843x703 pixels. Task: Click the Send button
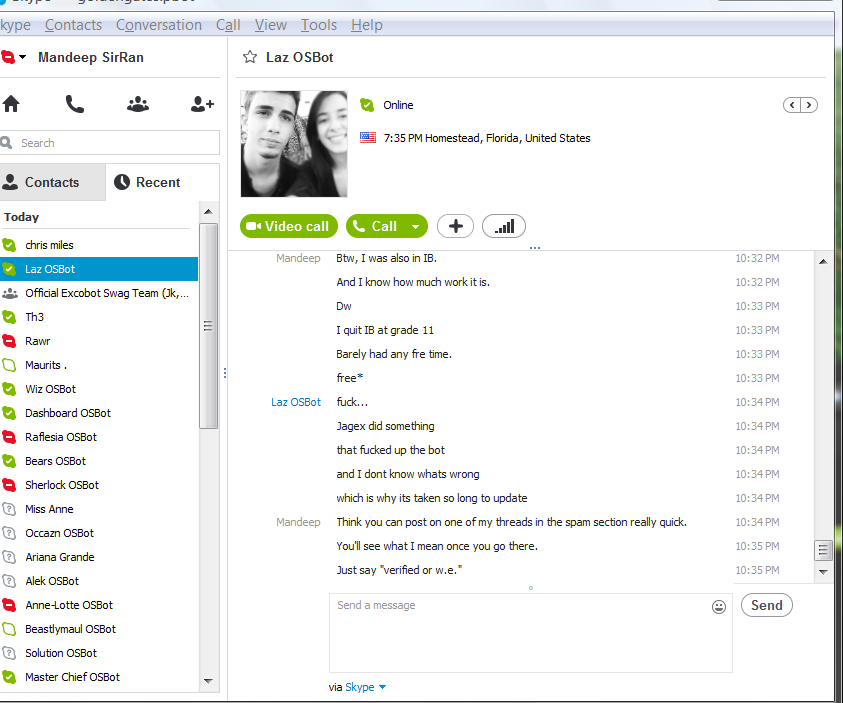(767, 605)
